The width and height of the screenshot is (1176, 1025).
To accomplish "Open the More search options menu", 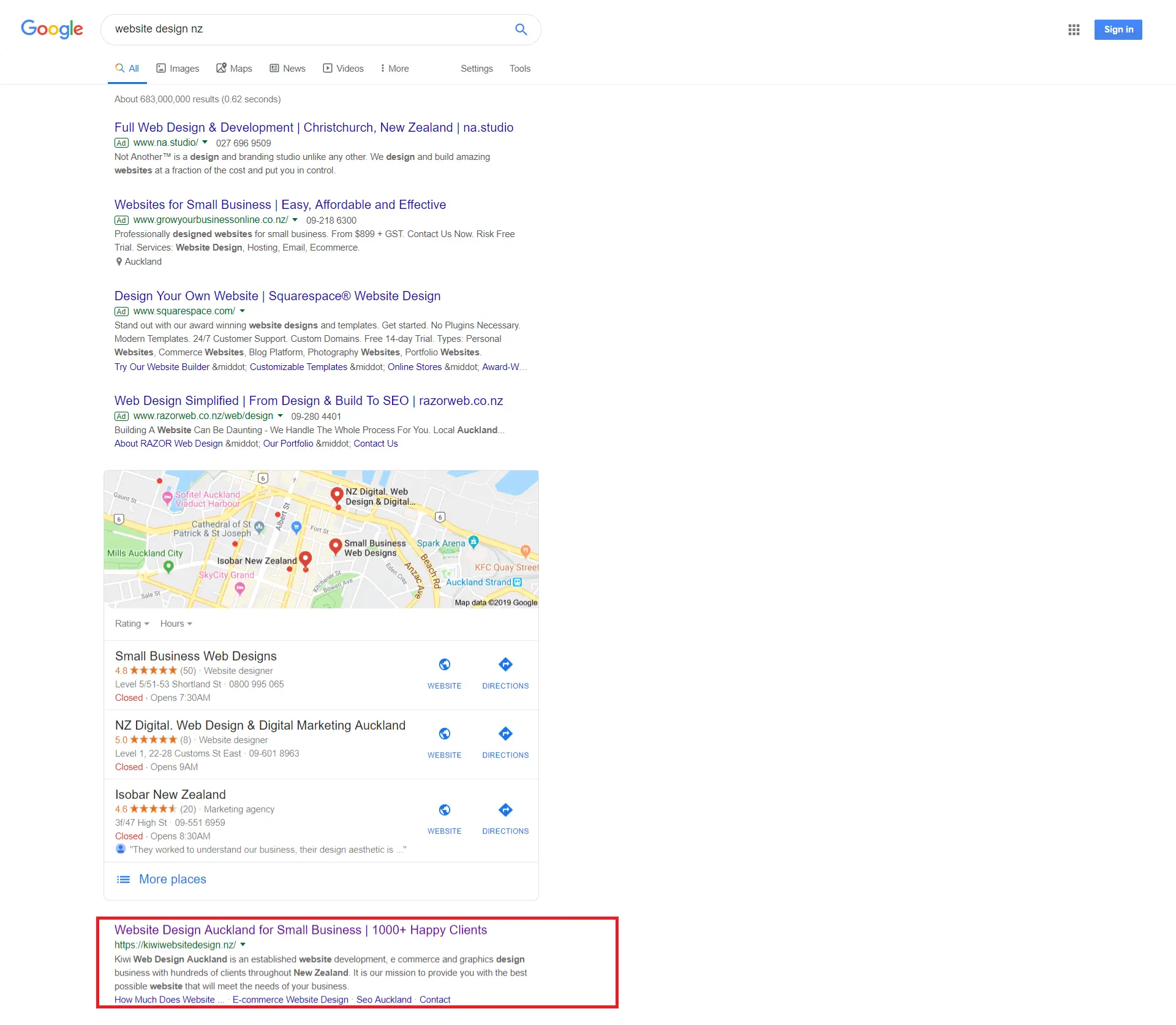I will click(x=394, y=69).
